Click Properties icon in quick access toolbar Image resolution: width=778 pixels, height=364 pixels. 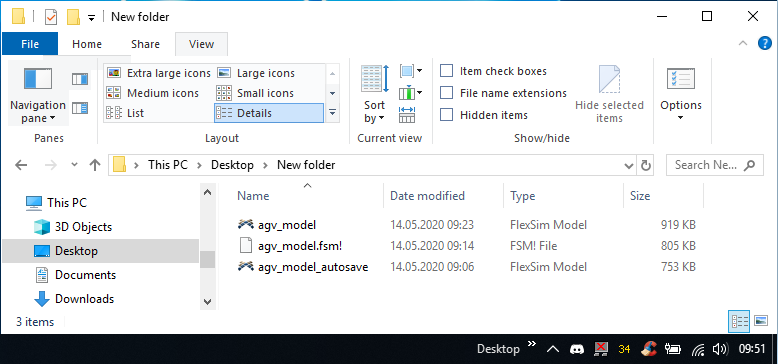(x=51, y=17)
